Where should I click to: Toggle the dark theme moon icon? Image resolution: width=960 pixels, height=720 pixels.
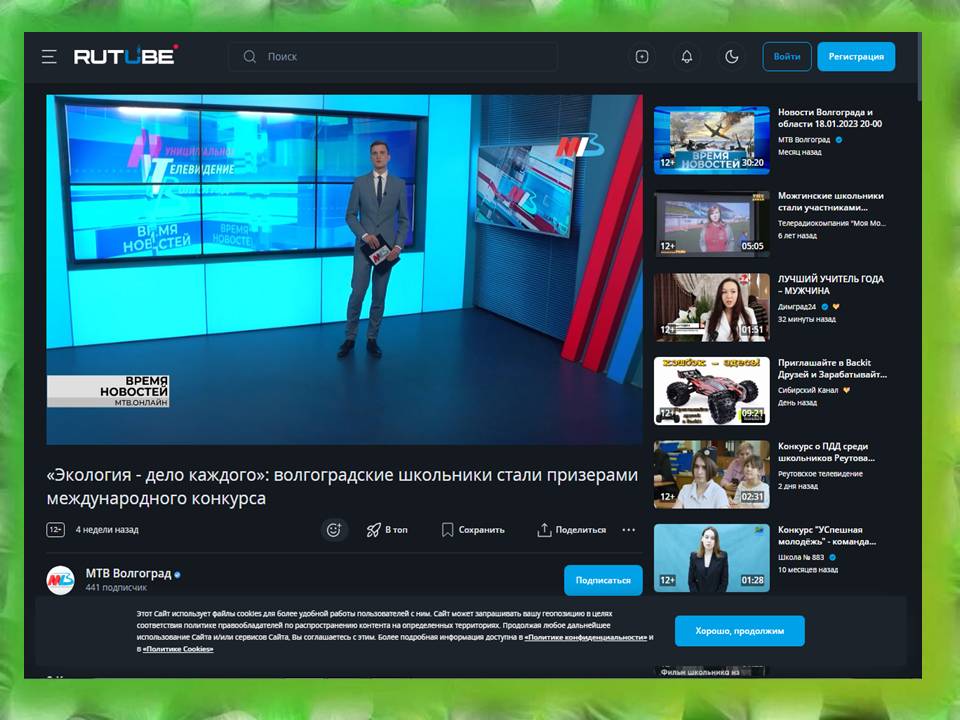coord(732,57)
